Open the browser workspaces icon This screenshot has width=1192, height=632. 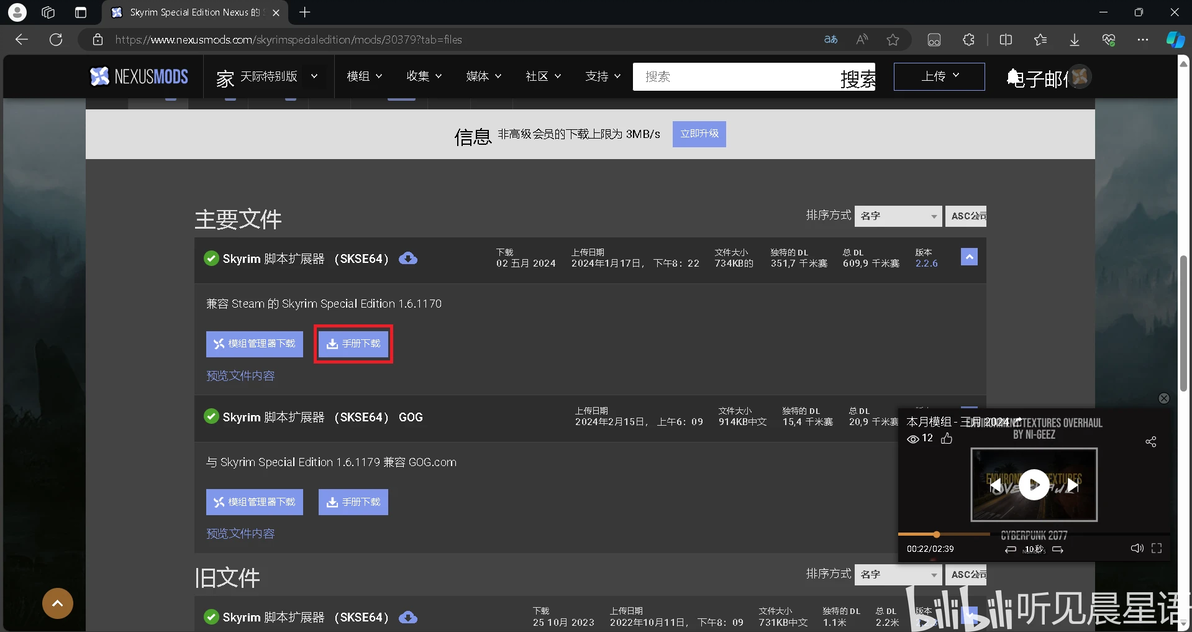point(48,12)
